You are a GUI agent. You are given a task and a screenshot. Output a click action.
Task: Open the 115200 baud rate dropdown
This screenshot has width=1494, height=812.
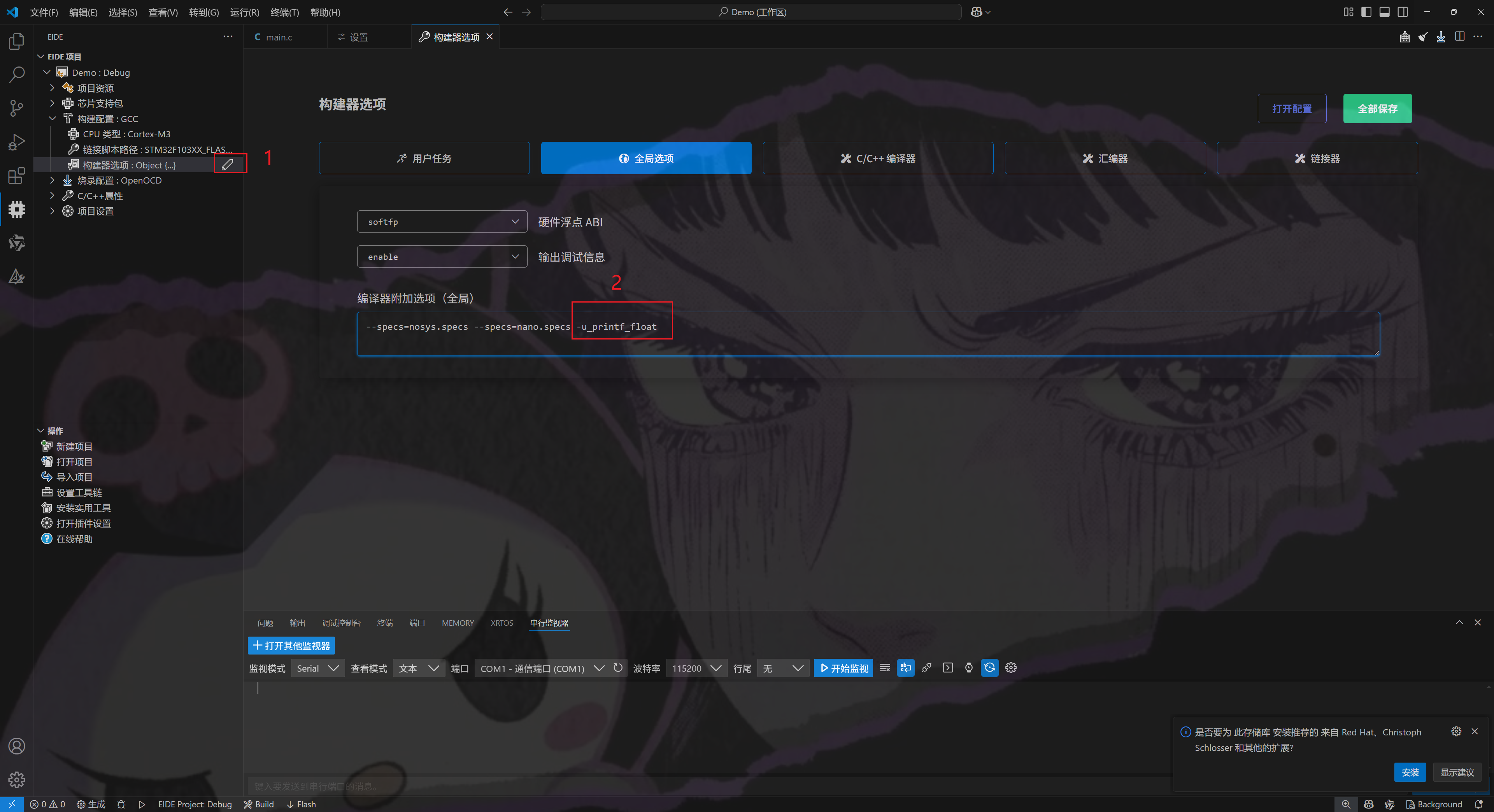click(696, 668)
